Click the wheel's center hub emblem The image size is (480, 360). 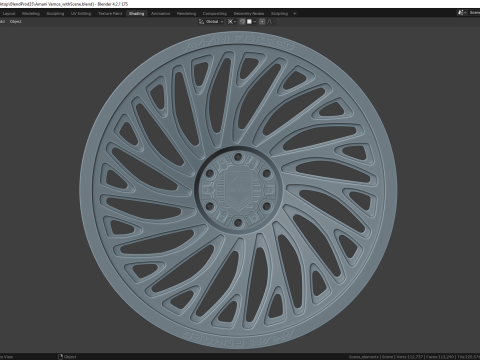tap(238, 189)
